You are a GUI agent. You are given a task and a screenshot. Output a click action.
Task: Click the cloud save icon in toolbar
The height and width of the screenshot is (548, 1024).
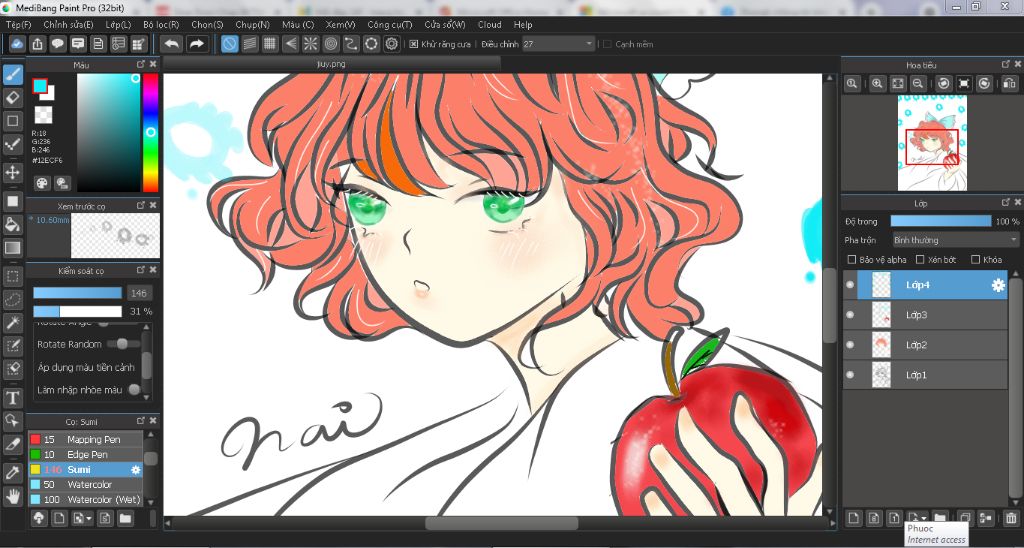[x=18, y=44]
